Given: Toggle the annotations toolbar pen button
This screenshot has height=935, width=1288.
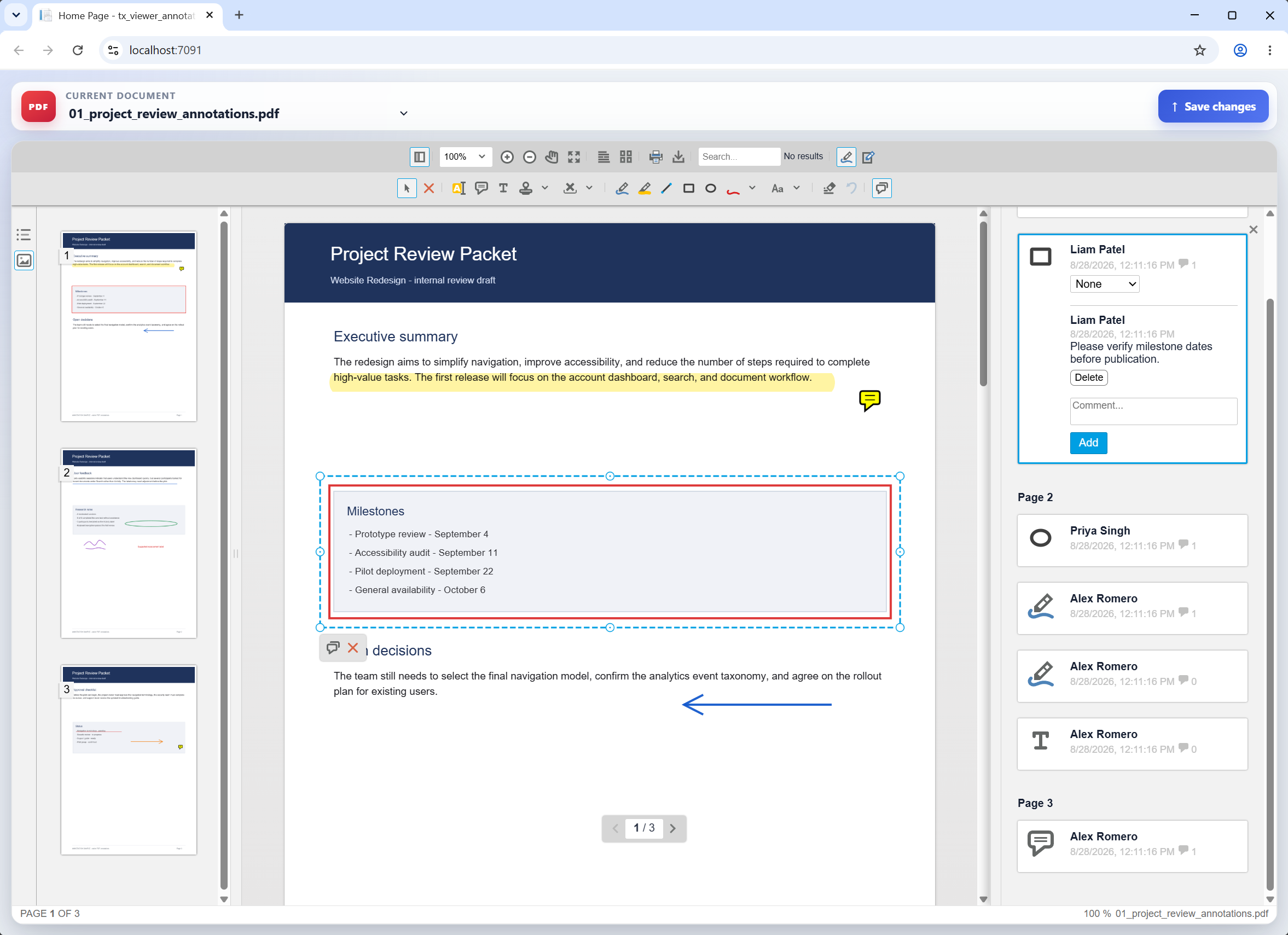Looking at the screenshot, I should coord(845,156).
